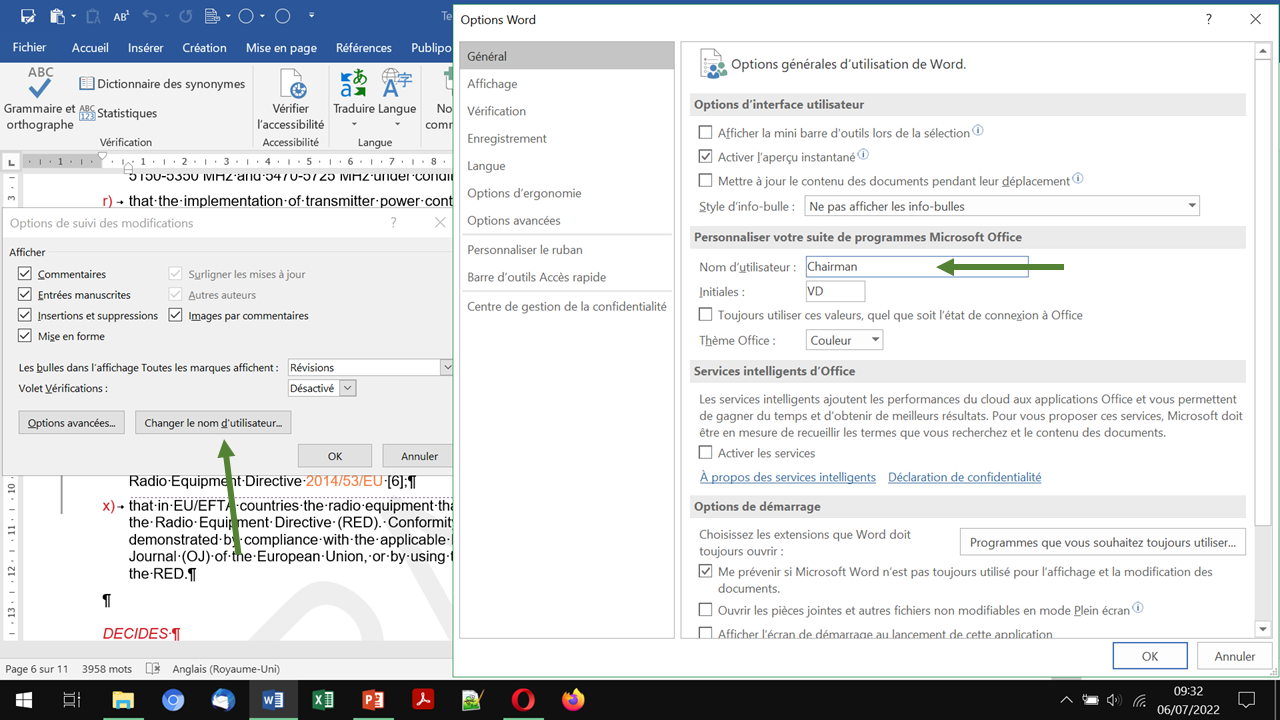
Task: Open Firefox from the taskbar
Action: click(573, 700)
